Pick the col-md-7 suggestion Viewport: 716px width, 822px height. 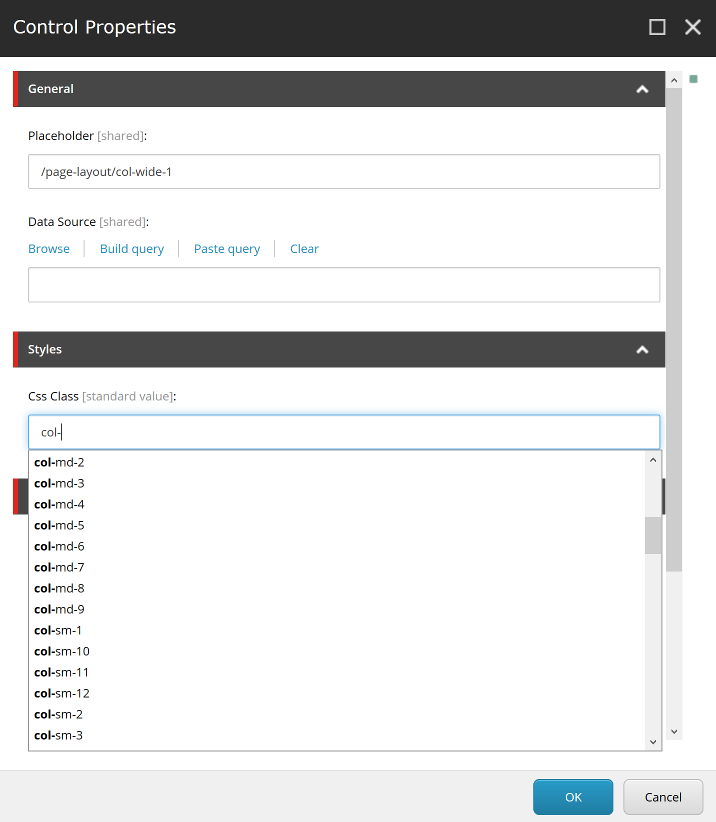pyautogui.click(x=337, y=567)
